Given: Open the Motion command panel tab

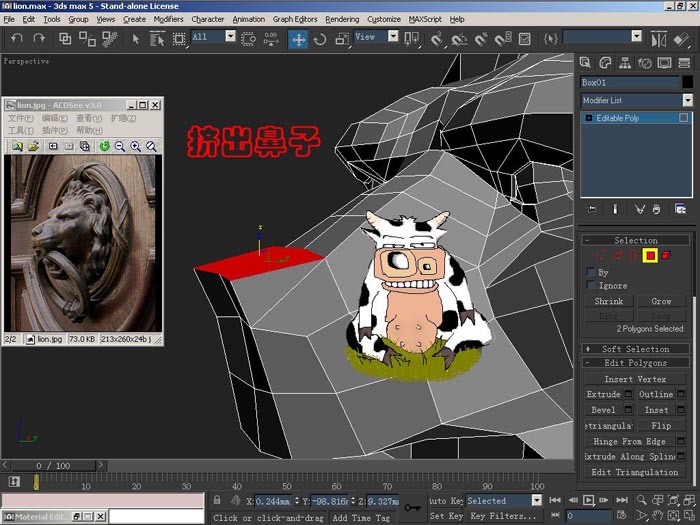Looking at the screenshot, I should pyautogui.click(x=645, y=62).
